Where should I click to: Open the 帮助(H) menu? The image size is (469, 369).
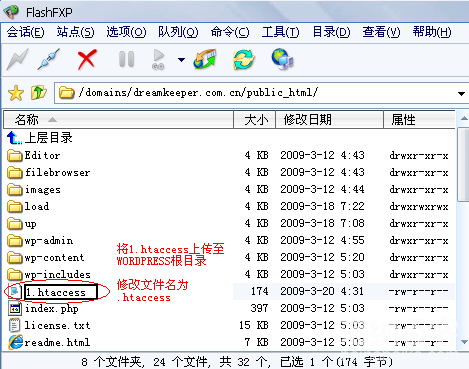(x=432, y=32)
